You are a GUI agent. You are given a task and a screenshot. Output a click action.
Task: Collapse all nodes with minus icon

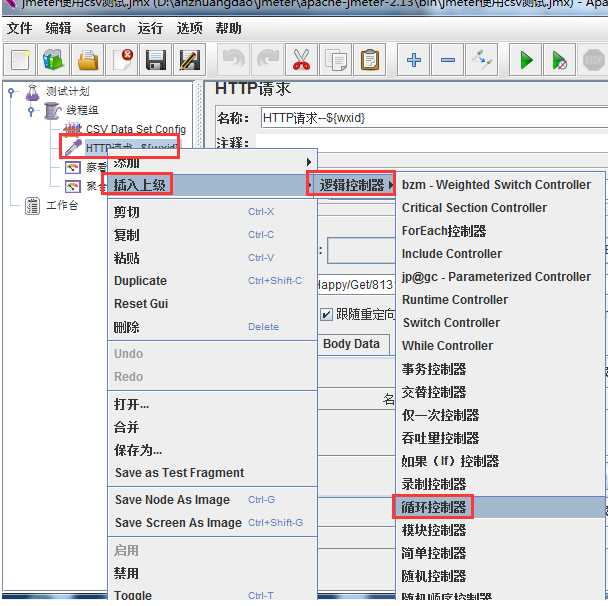tap(447, 60)
